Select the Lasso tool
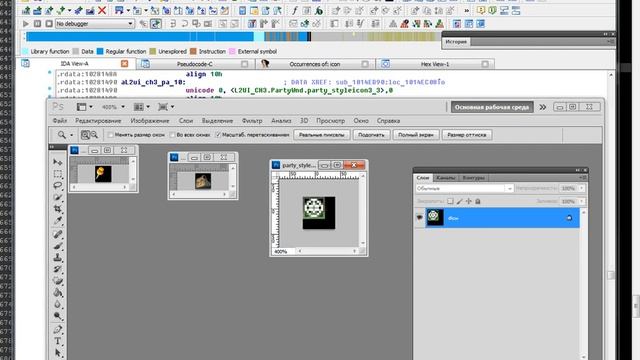The width and height of the screenshot is (640, 360). pyautogui.click(x=58, y=186)
